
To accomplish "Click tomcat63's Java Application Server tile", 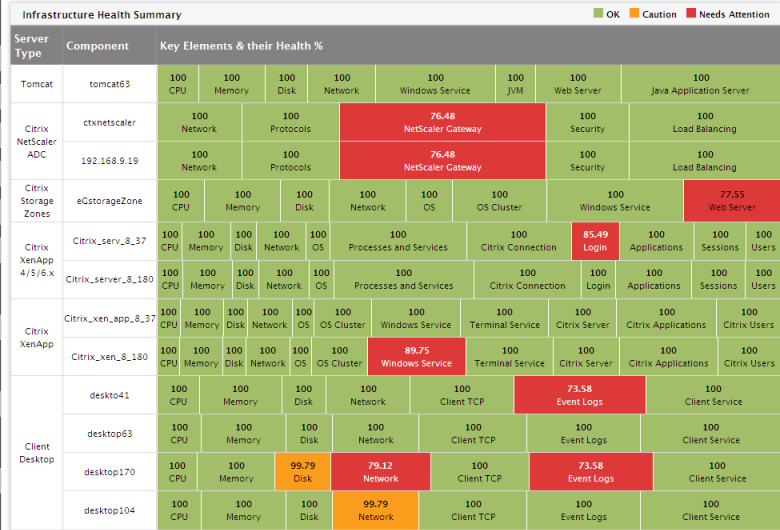I will [700, 84].
